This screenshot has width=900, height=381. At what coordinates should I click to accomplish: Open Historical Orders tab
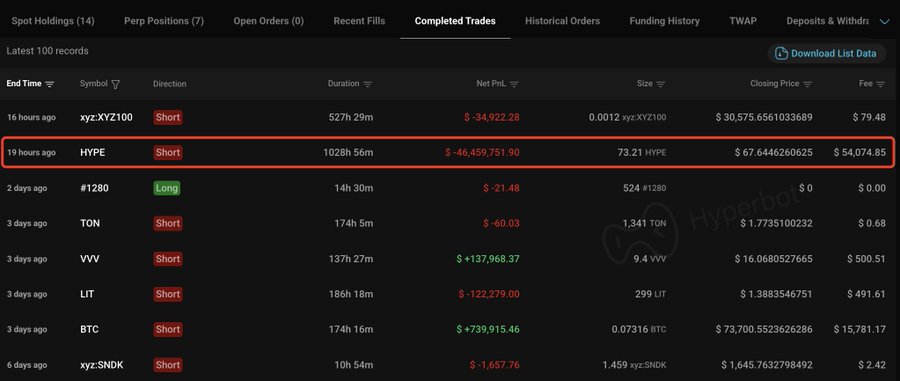pyautogui.click(x=562, y=21)
